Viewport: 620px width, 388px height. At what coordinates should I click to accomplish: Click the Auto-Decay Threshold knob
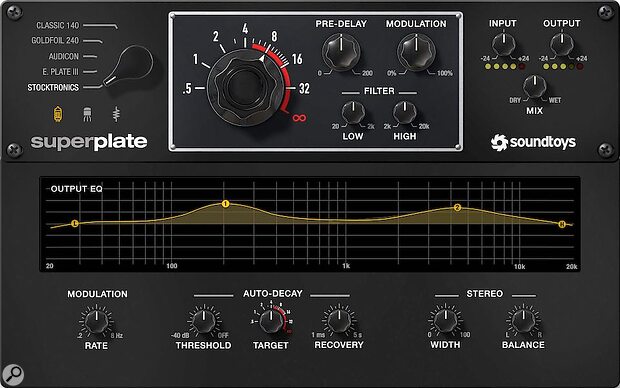[x=204, y=321]
